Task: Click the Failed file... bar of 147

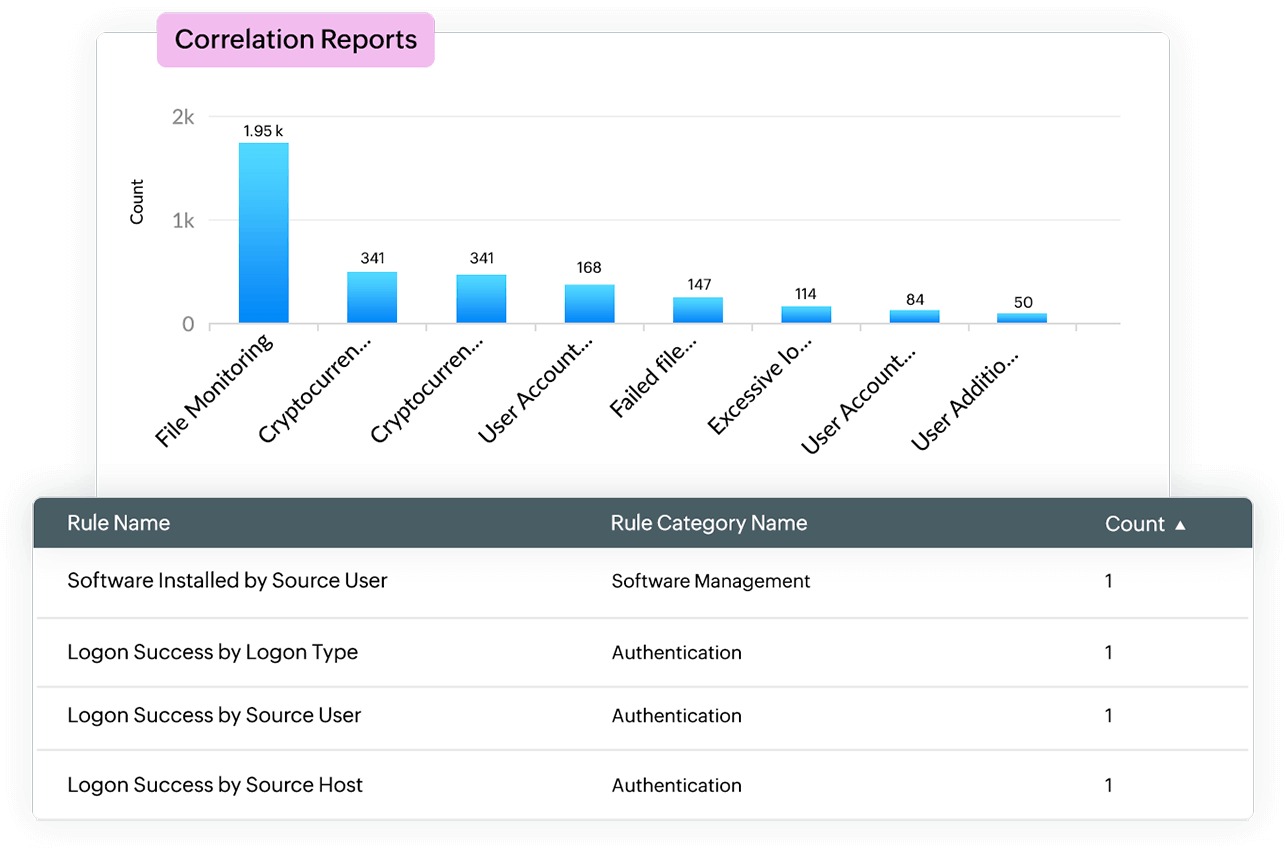Action: [698, 310]
